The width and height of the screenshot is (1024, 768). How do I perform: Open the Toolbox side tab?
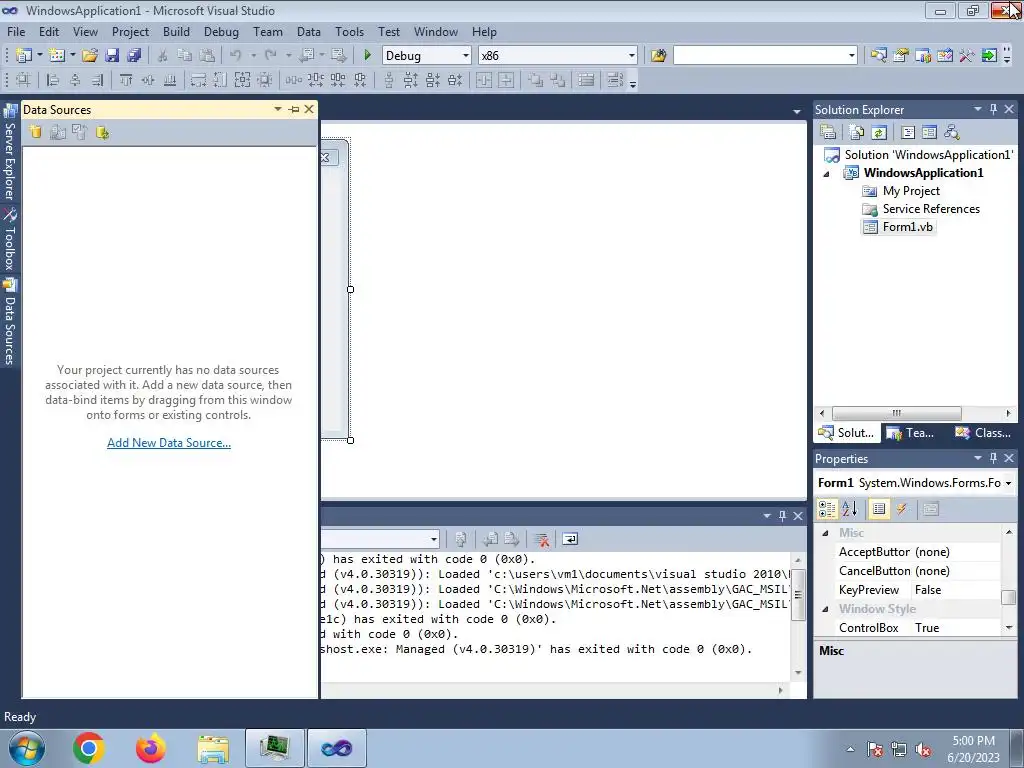(x=10, y=240)
